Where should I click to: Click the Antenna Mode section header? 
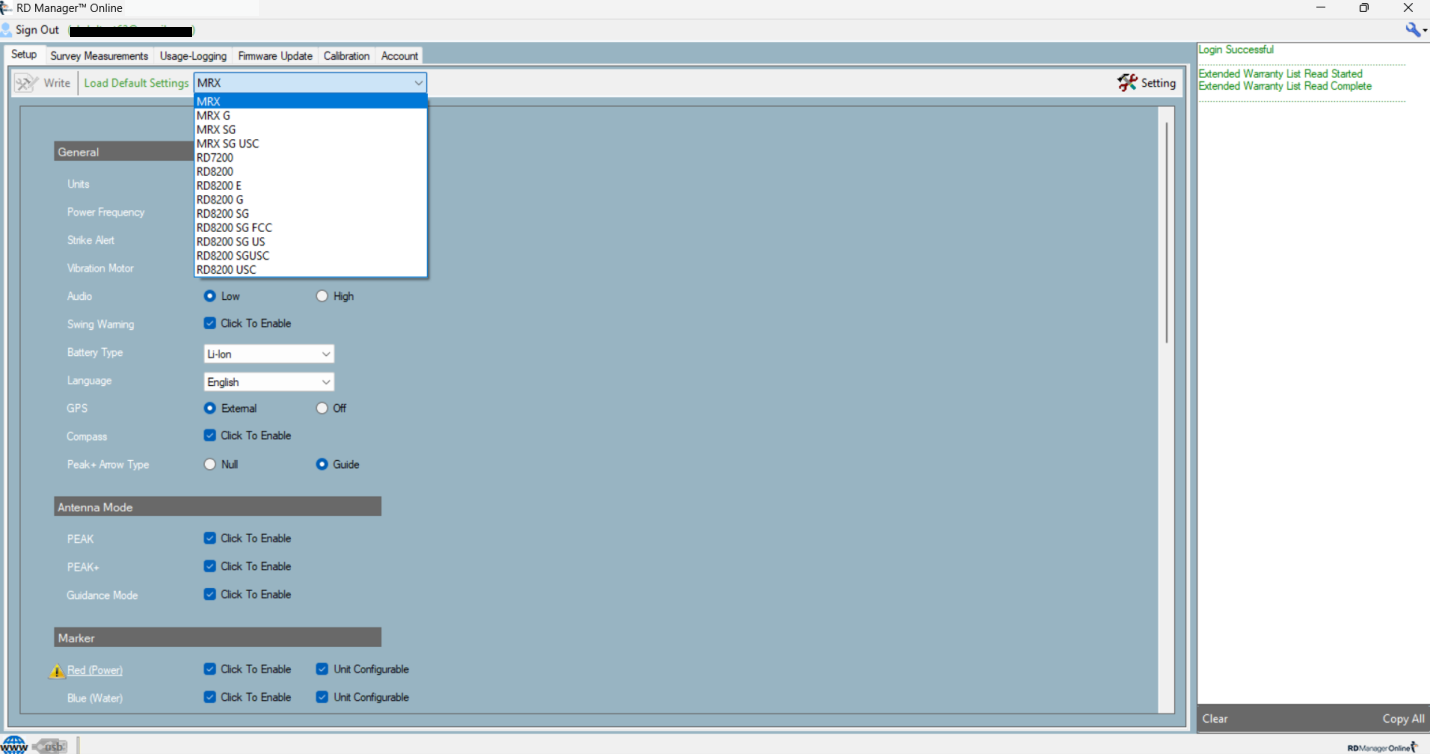(x=218, y=507)
